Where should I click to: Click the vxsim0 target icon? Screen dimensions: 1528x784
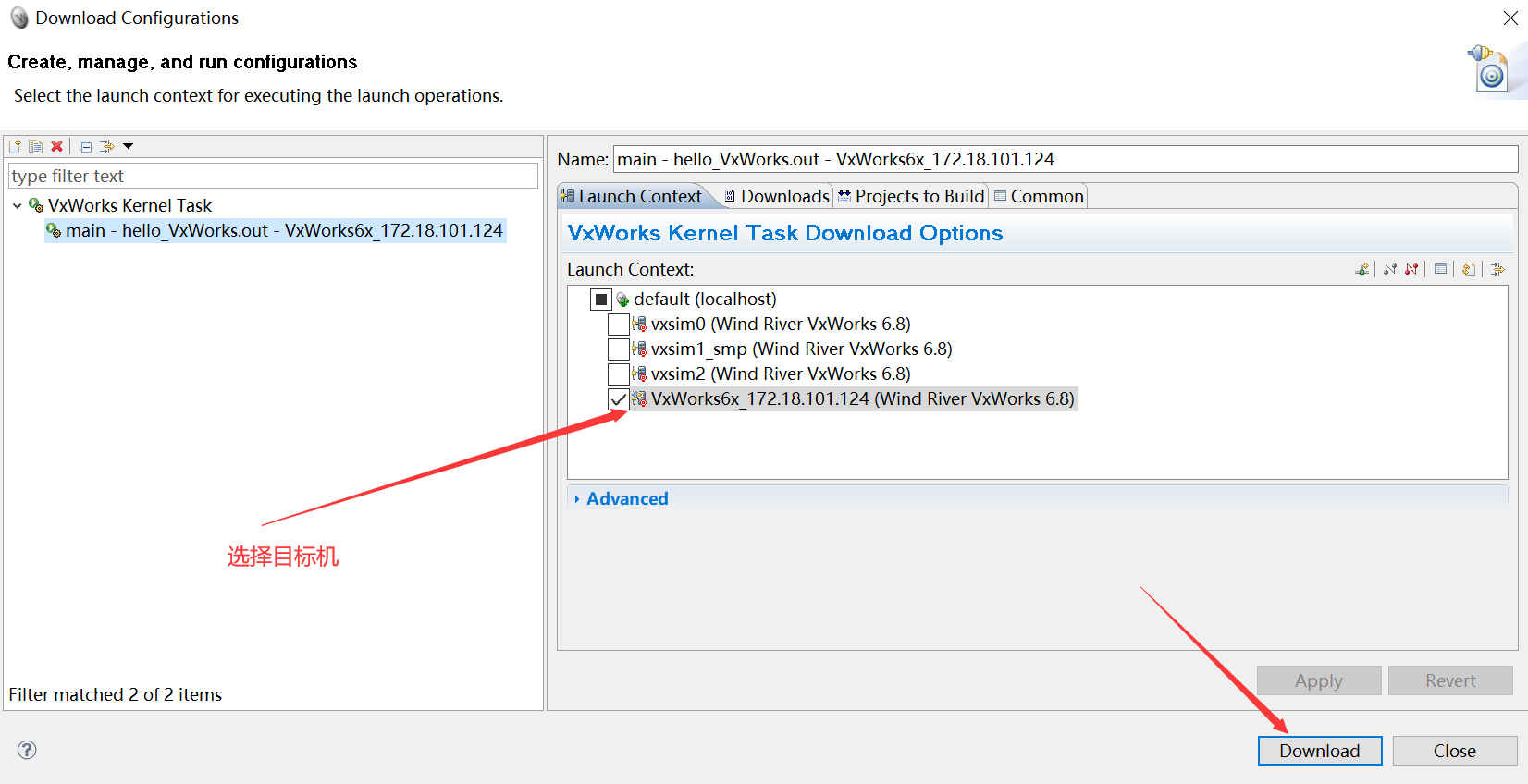[x=639, y=325]
